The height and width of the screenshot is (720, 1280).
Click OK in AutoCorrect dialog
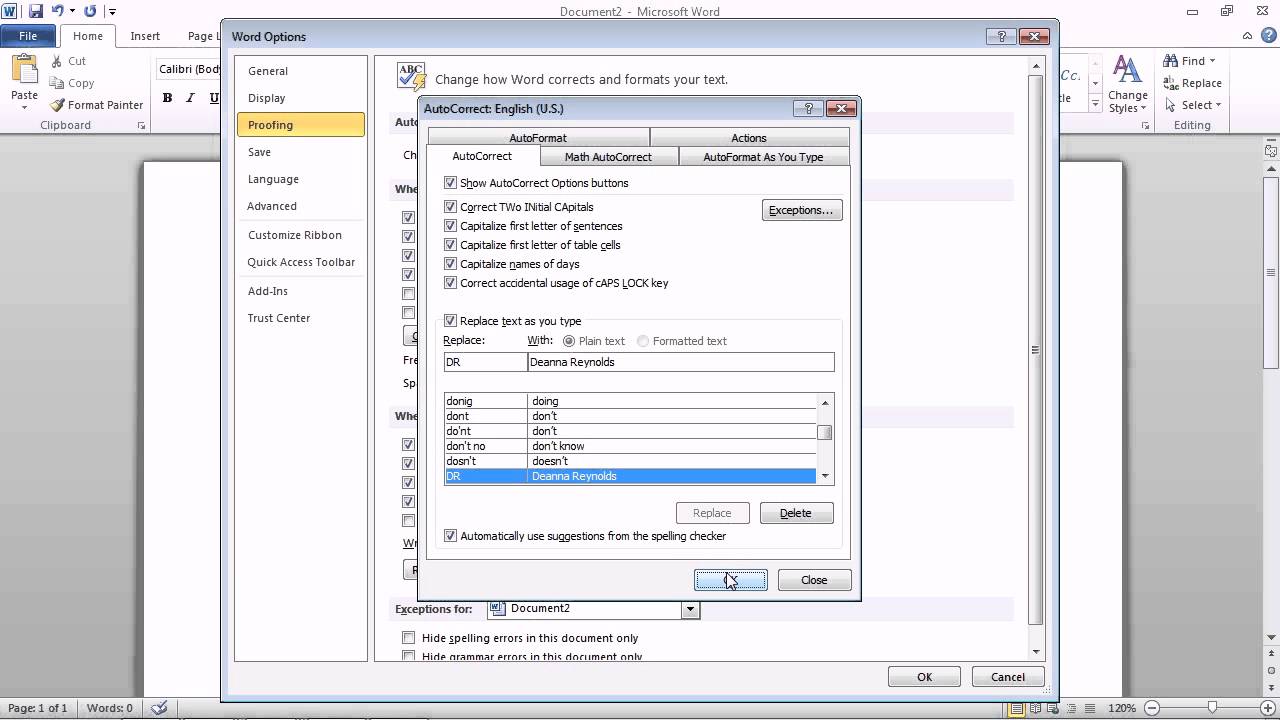(x=731, y=580)
